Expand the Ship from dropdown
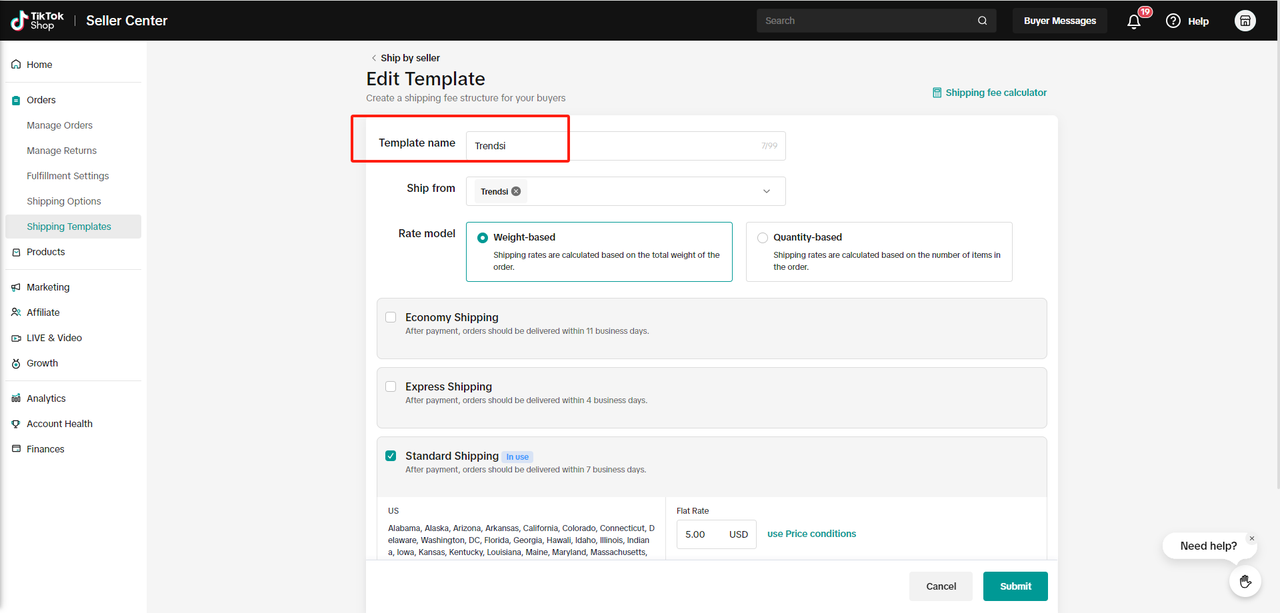Viewport: 1280px width, 613px height. click(766, 191)
